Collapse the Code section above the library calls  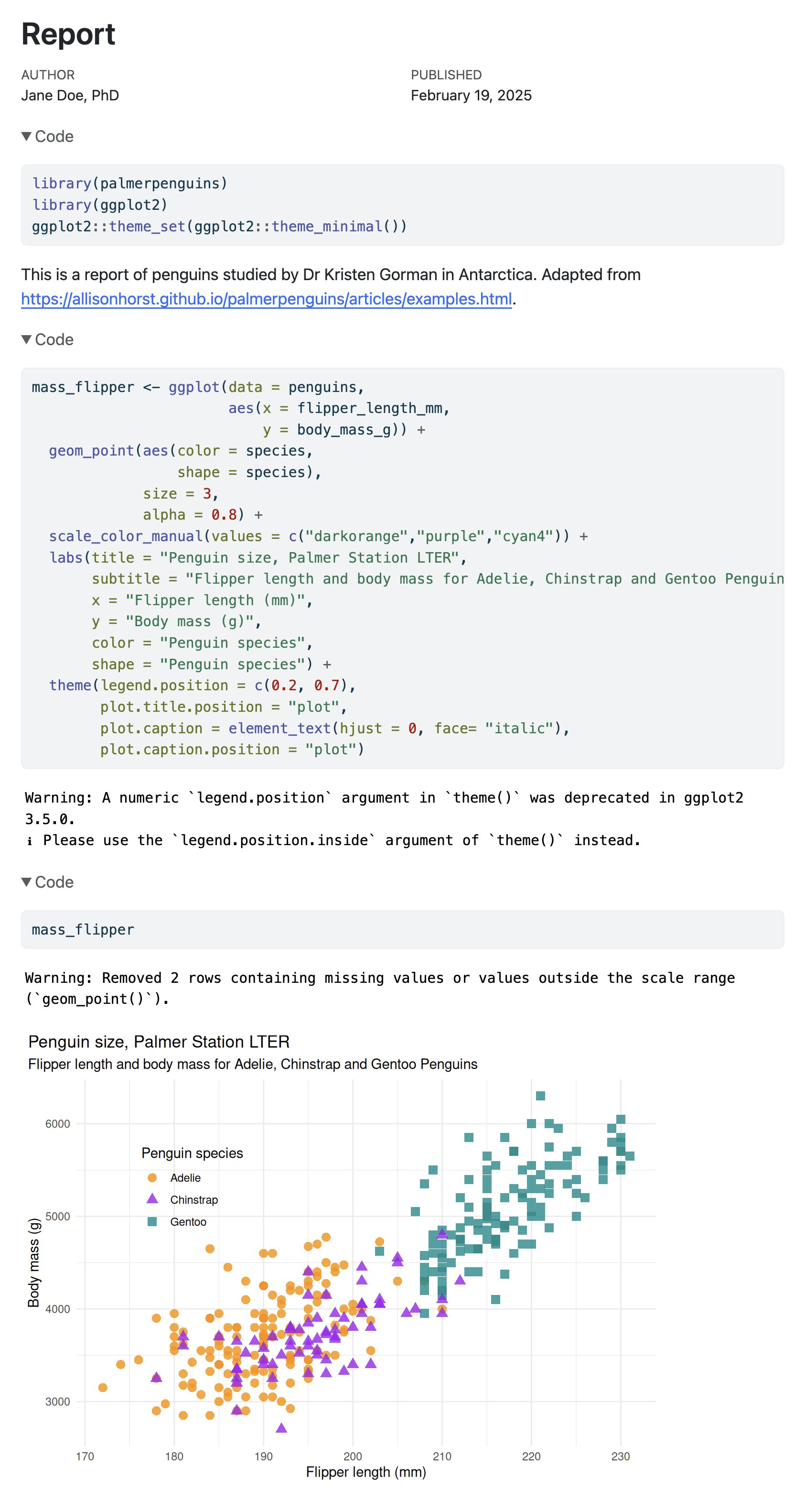pos(47,136)
